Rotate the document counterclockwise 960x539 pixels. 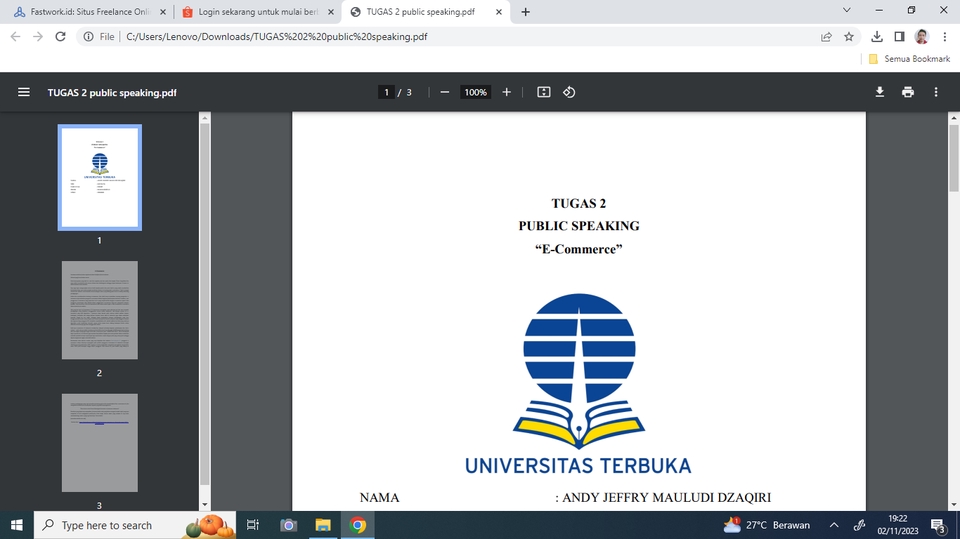(x=569, y=92)
